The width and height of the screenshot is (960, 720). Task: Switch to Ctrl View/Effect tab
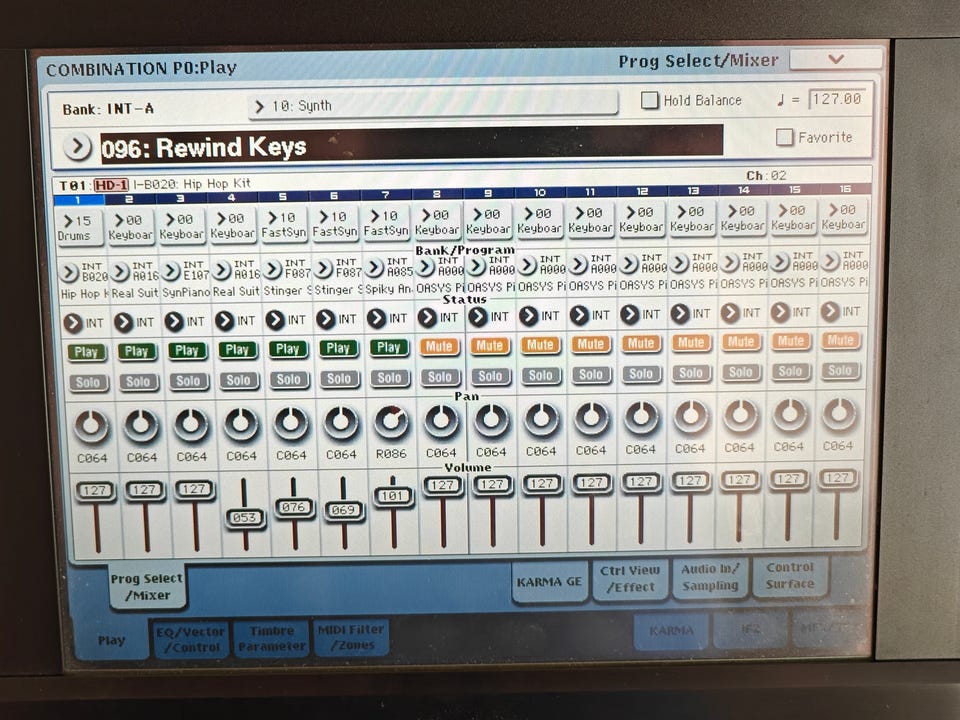click(x=630, y=579)
